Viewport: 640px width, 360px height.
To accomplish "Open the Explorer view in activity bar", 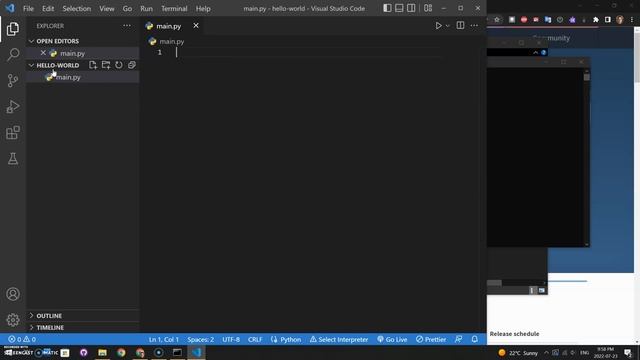I will click(13, 29).
